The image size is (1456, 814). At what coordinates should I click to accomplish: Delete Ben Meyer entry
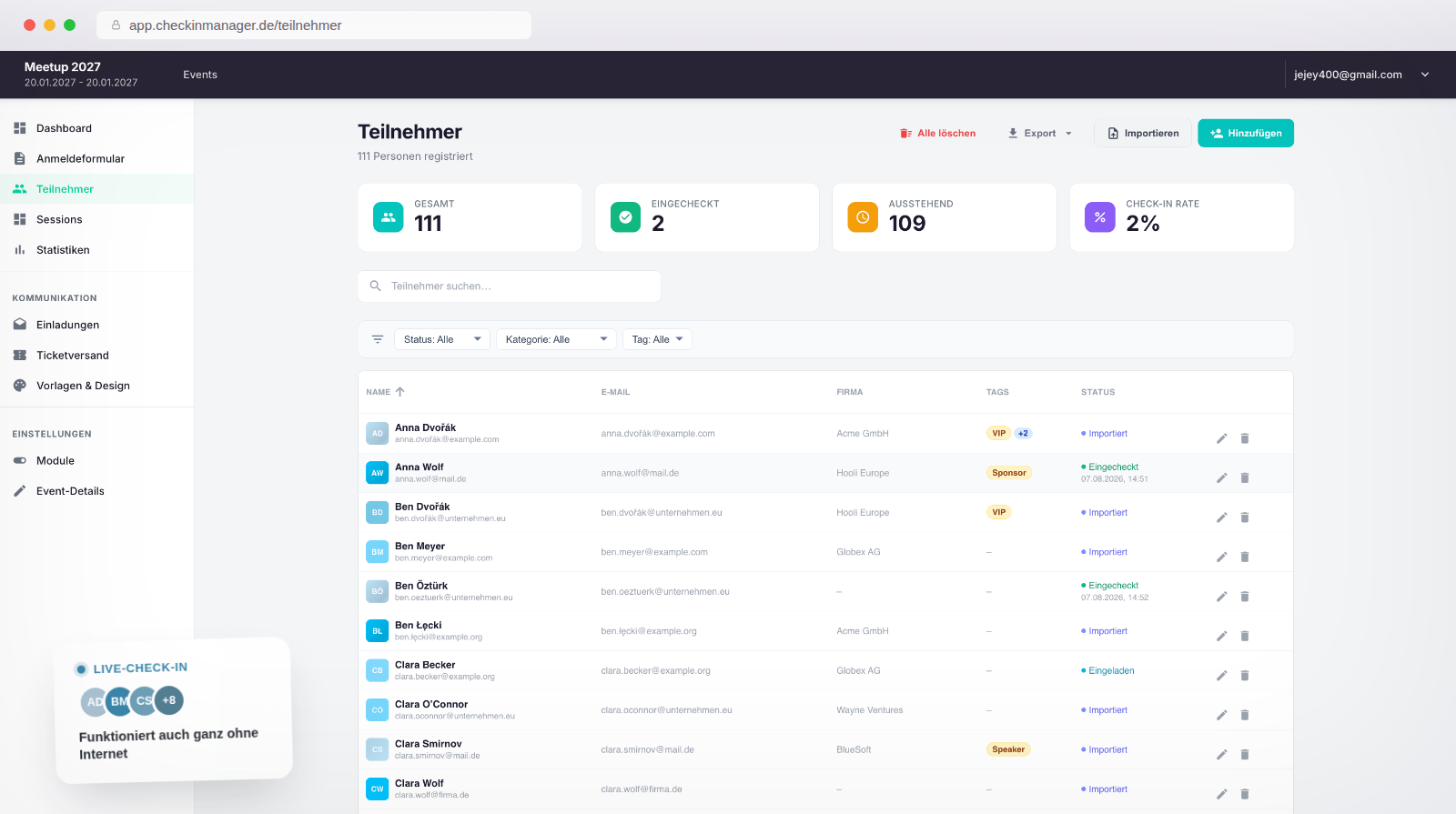pos(1245,557)
